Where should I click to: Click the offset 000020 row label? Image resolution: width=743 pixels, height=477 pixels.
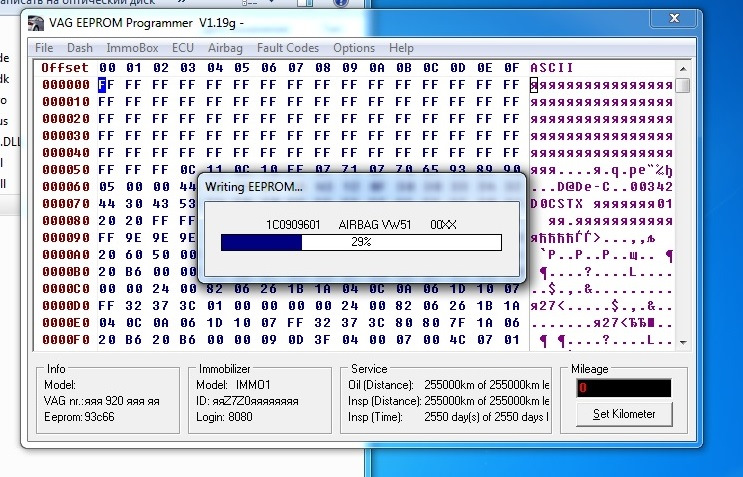[66, 119]
